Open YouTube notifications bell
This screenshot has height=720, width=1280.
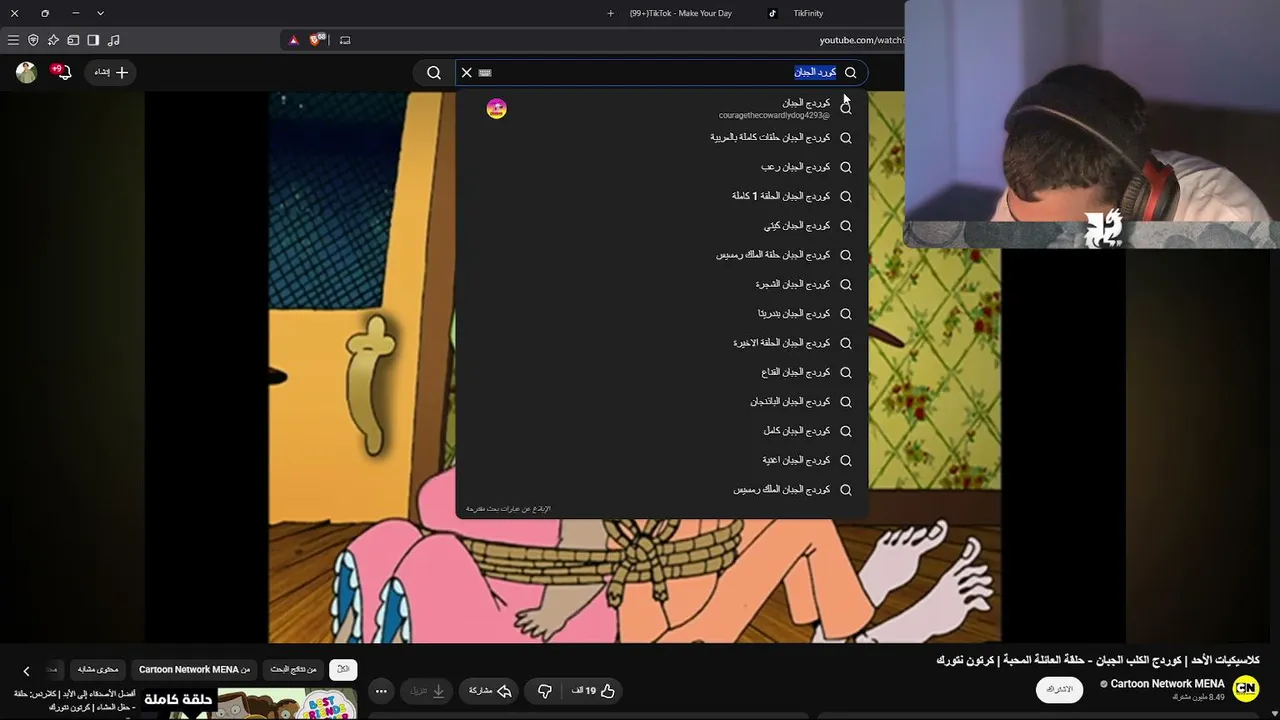click(x=62, y=72)
